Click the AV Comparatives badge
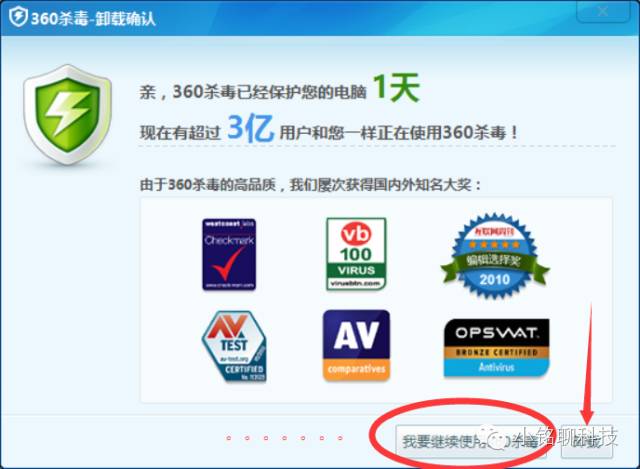Viewport: 640px width, 469px height. [356, 345]
